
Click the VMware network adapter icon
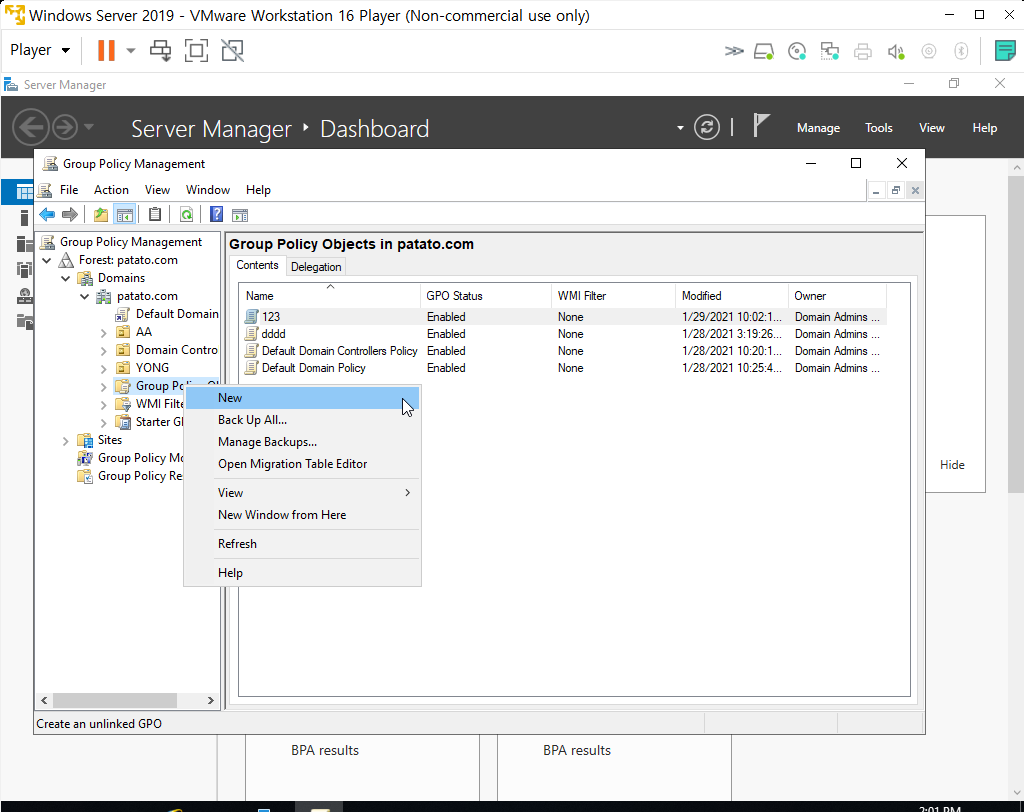829,51
